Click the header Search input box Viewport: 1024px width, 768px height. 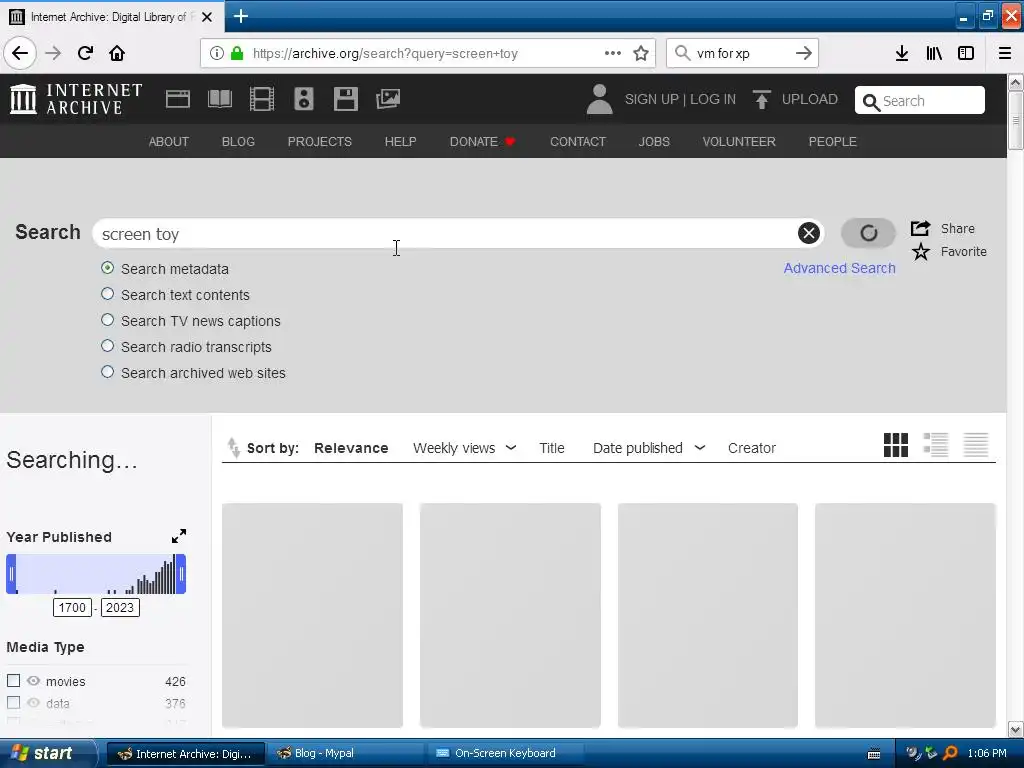tap(920, 101)
